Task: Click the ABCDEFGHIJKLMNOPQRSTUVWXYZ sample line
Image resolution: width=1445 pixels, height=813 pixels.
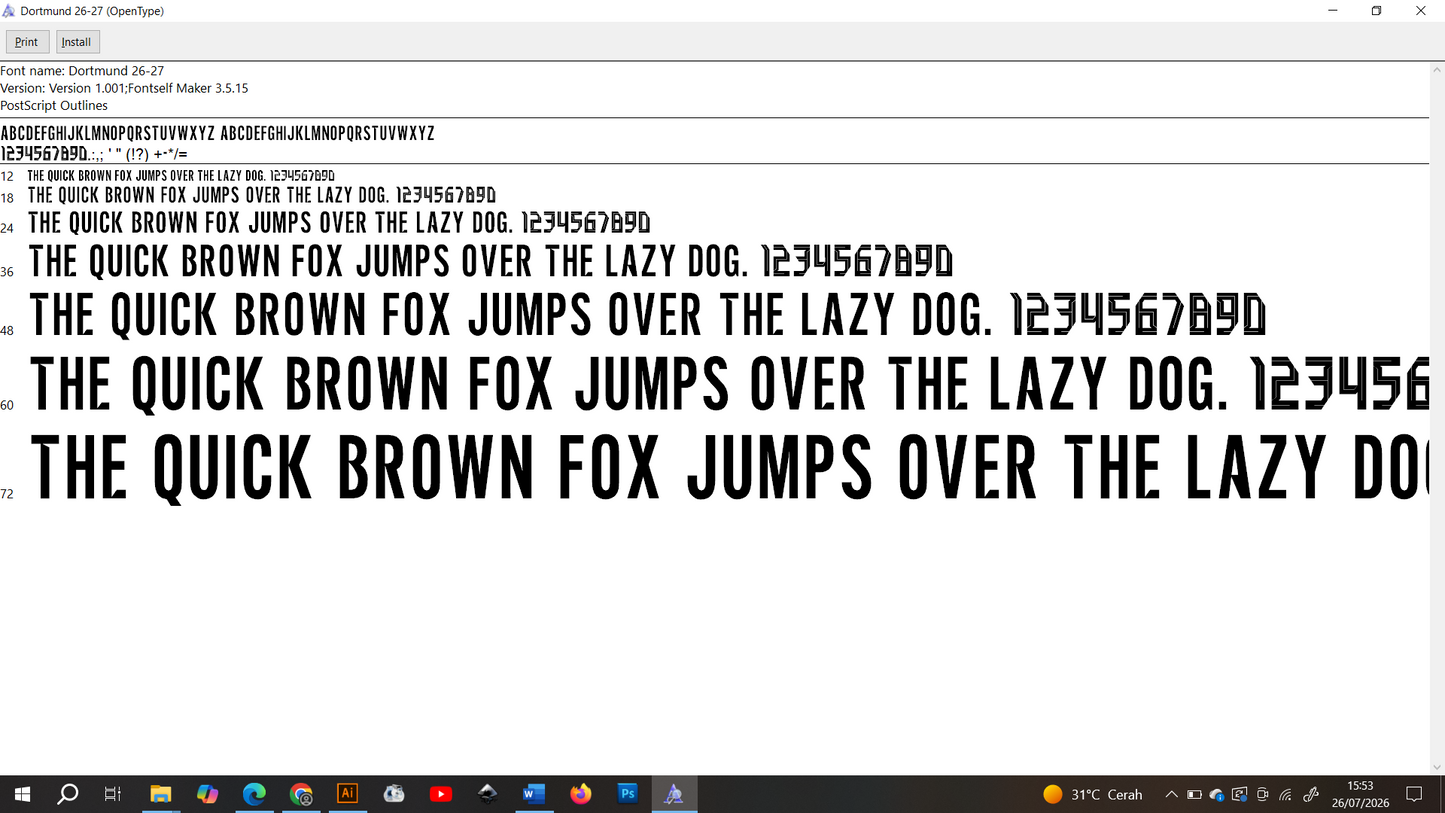Action: tap(217, 133)
